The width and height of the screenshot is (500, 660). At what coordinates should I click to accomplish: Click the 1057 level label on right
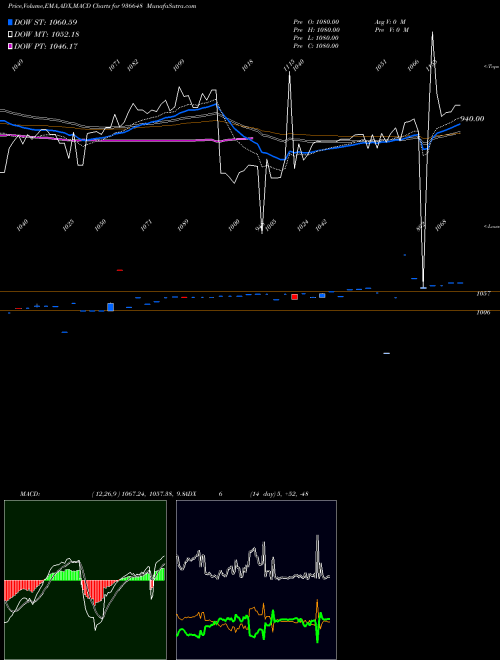pyautogui.click(x=483, y=294)
